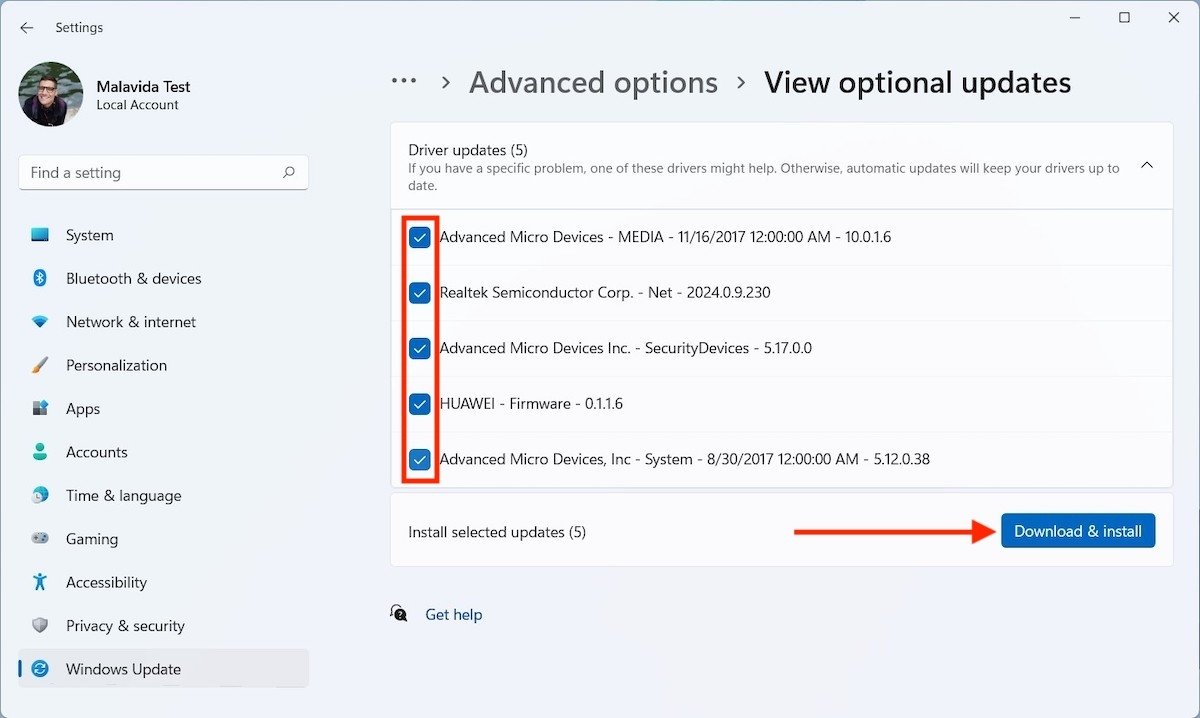1200x718 pixels.
Task: Click the Realtek Semiconductor Corp. Net 2024.0.9.230 text
Action: (x=605, y=293)
